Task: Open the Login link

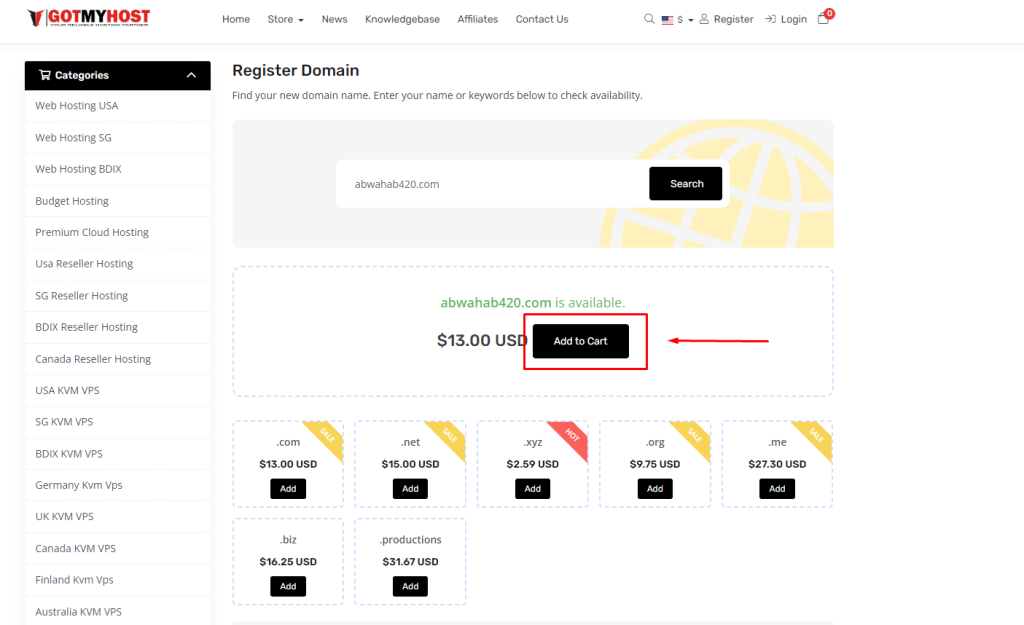Action: click(x=786, y=19)
